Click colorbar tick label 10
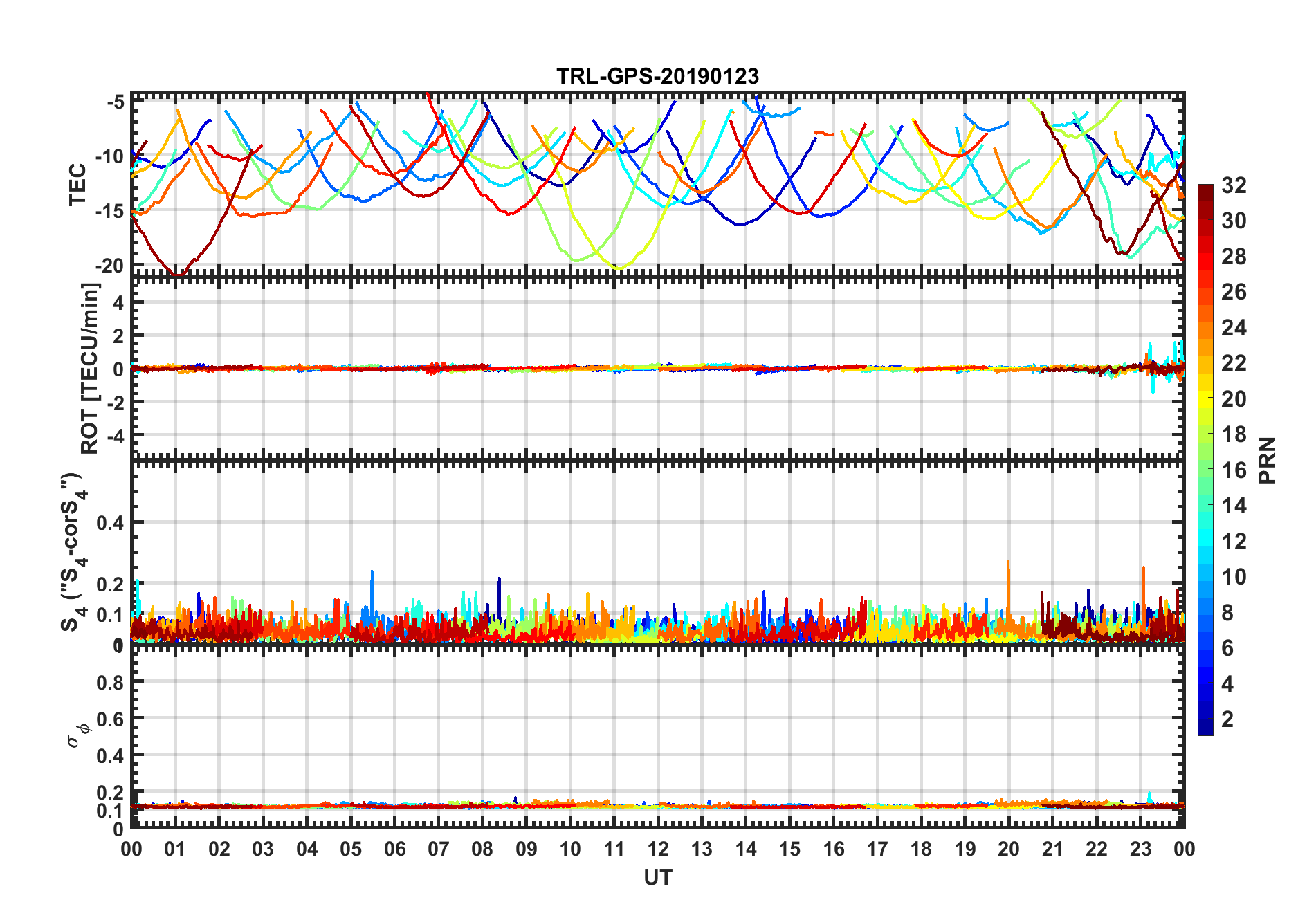This screenshot has height=920, width=1316. (1234, 577)
